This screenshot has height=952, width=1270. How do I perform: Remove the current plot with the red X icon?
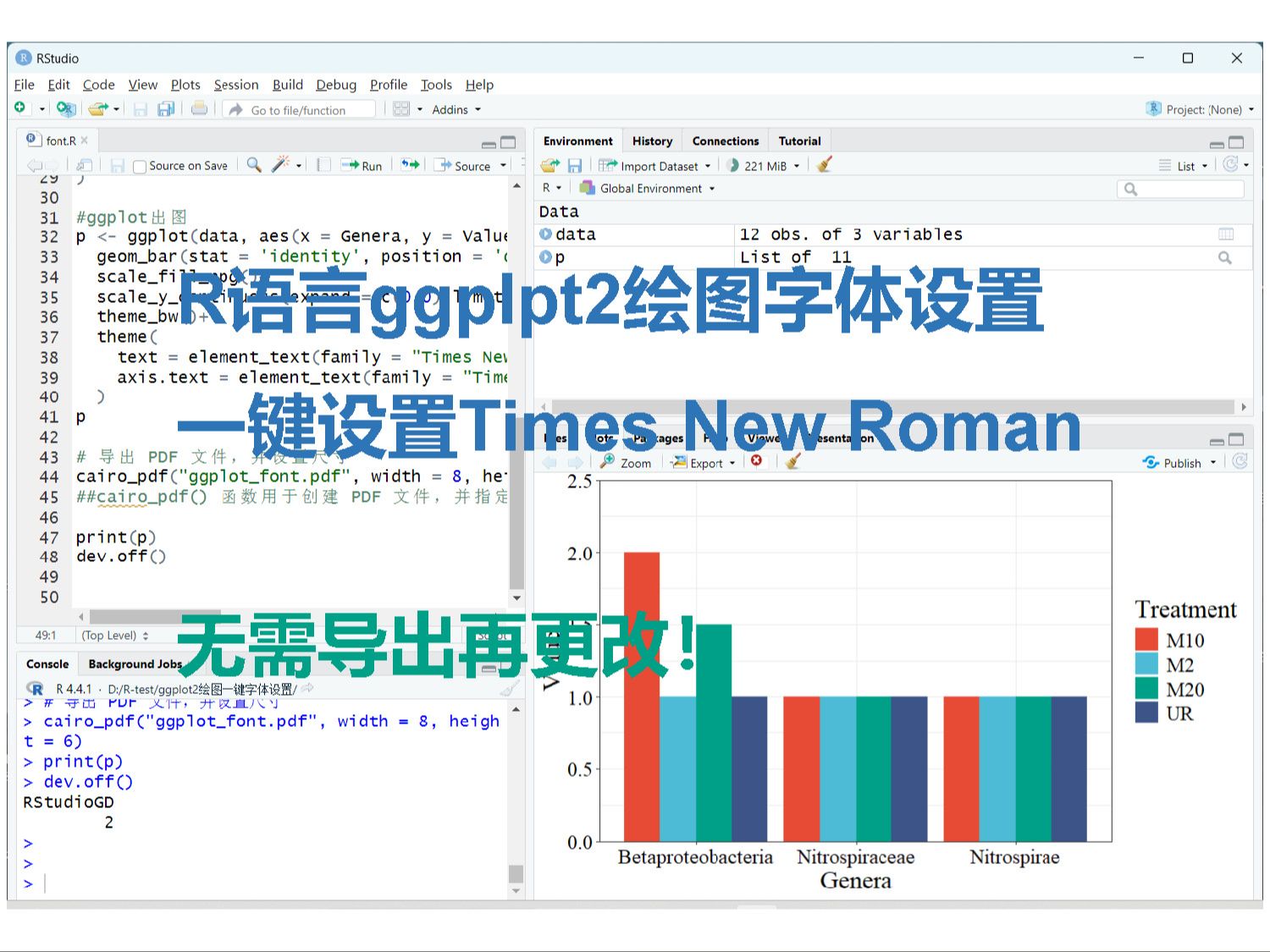click(x=757, y=461)
